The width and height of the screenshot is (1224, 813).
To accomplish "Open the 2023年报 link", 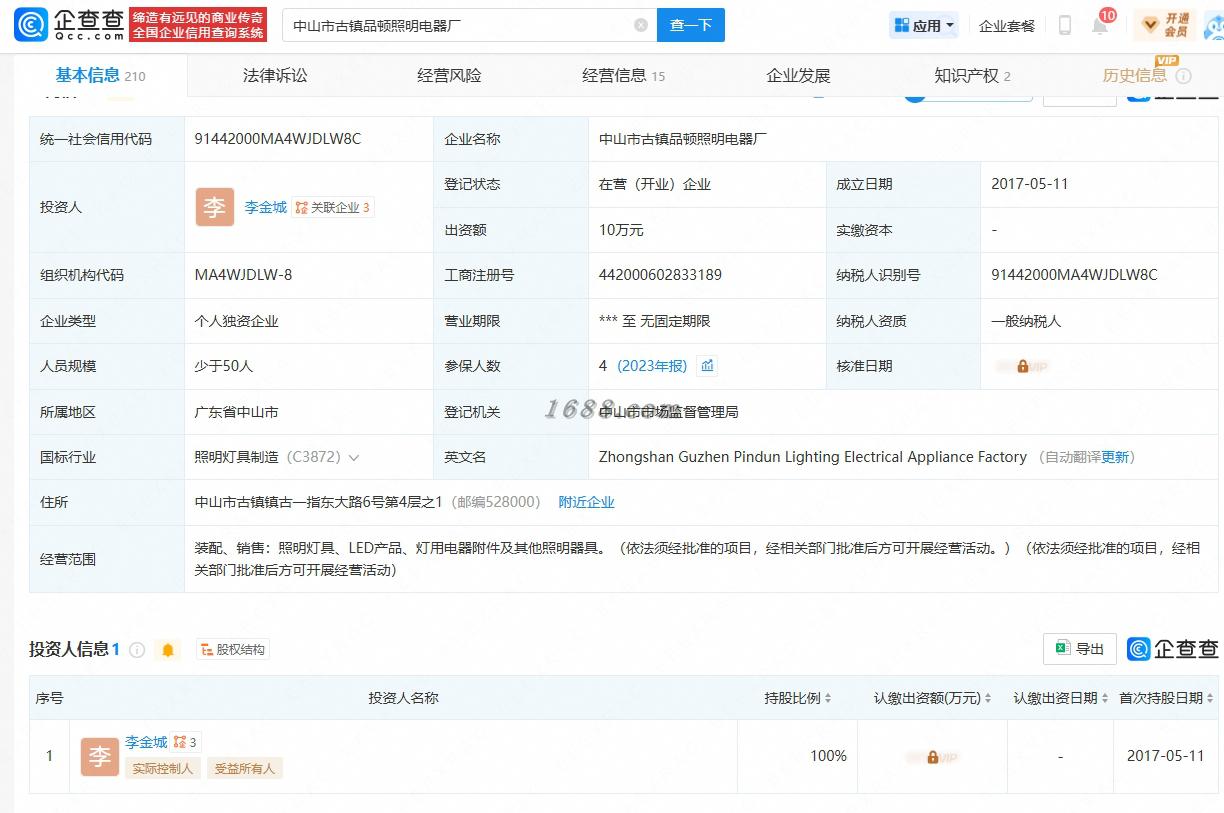I will coord(652,366).
